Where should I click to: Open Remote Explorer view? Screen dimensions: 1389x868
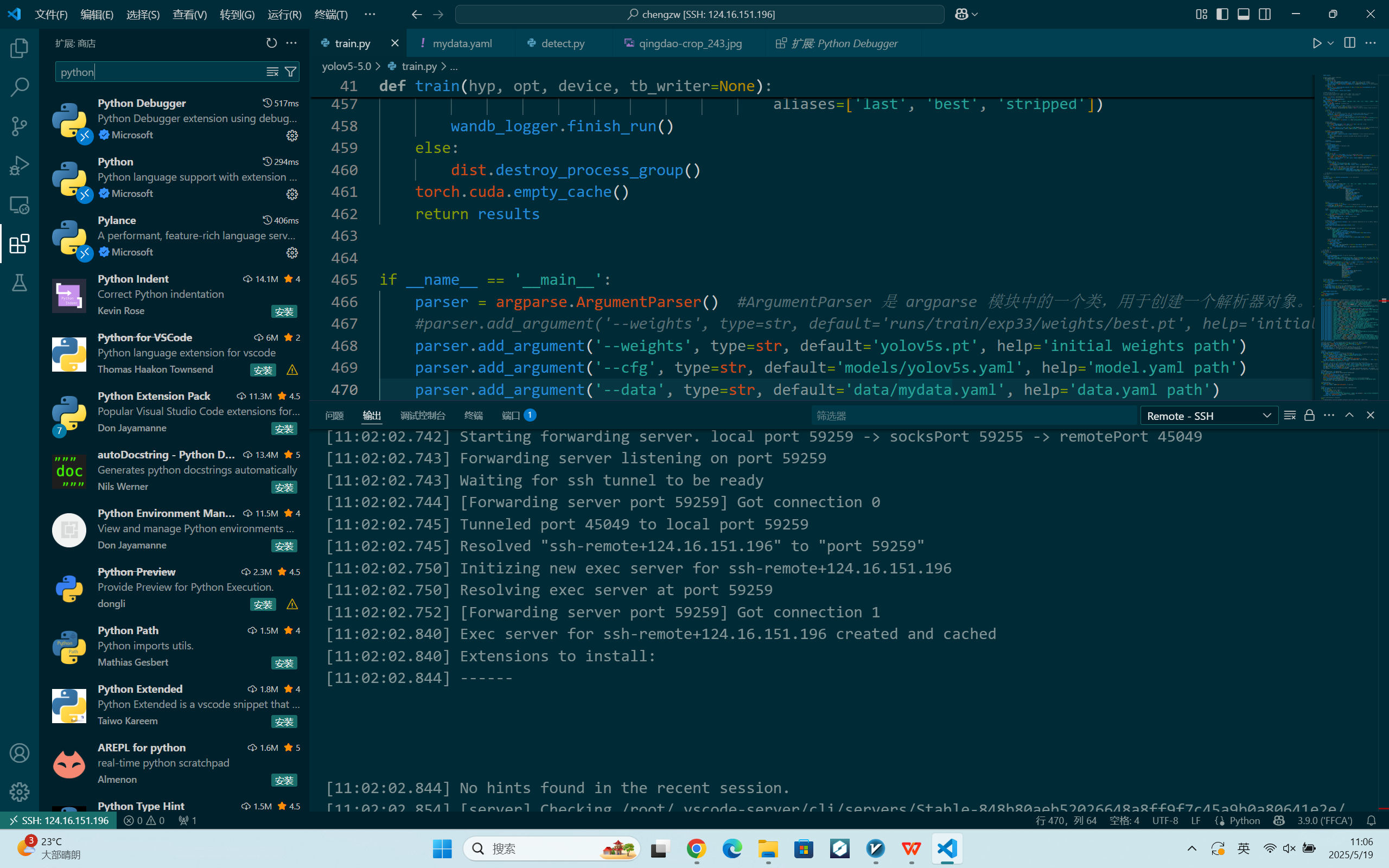click(20, 205)
